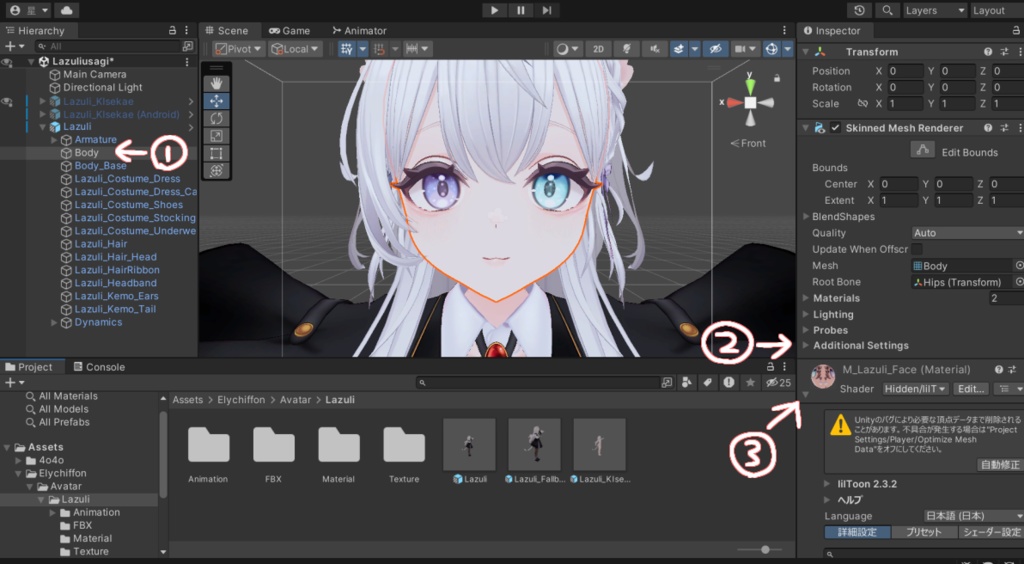The height and width of the screenshot is (564, 1024).
Task: Click the shader Edit... button
Action: tap(970, 389)
